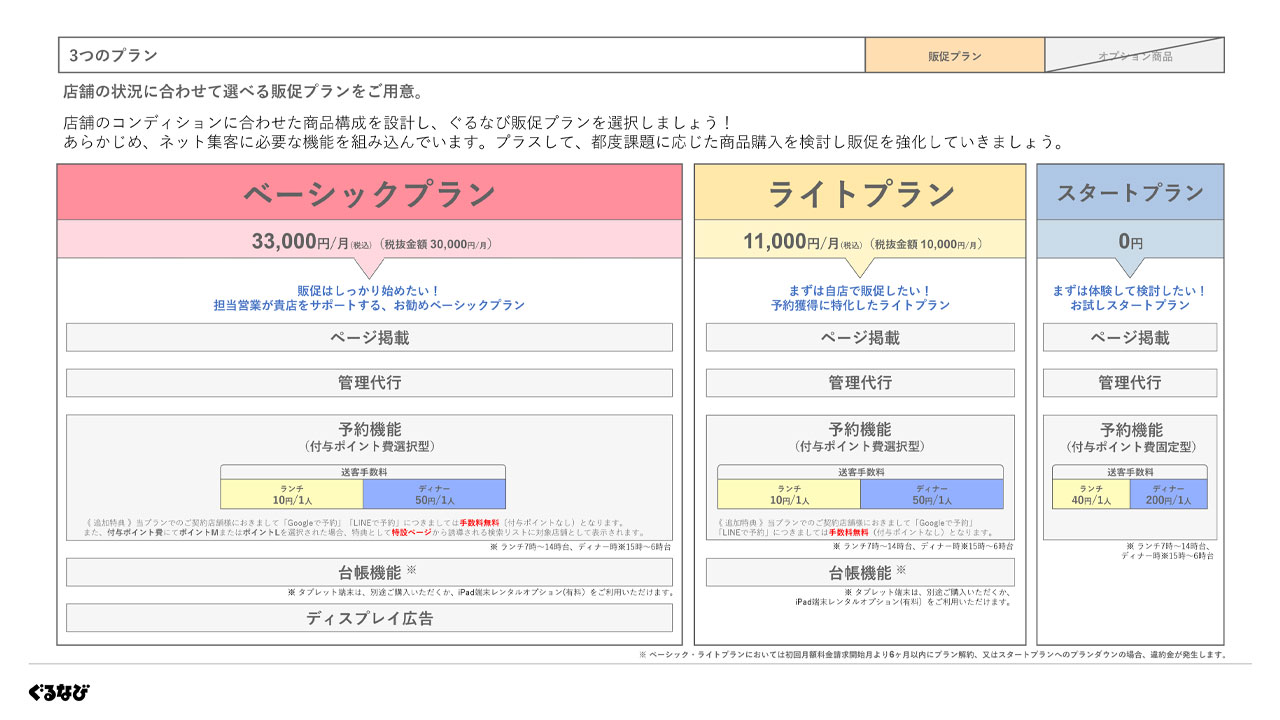The width and height of the screenshot is (1280, 720).
Task: Open the オプション商品 tab
Action: tap(1135, 55)
